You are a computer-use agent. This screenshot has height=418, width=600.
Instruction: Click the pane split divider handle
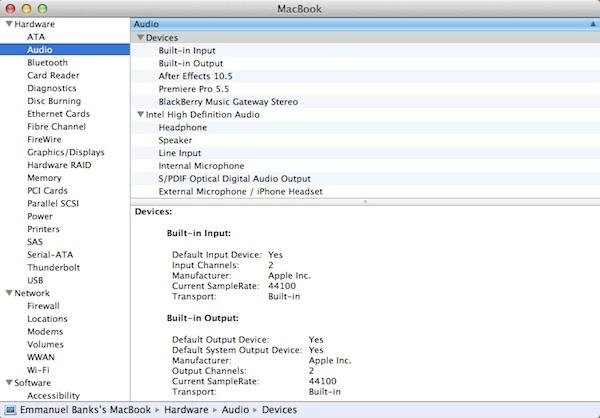pos(365,201)
